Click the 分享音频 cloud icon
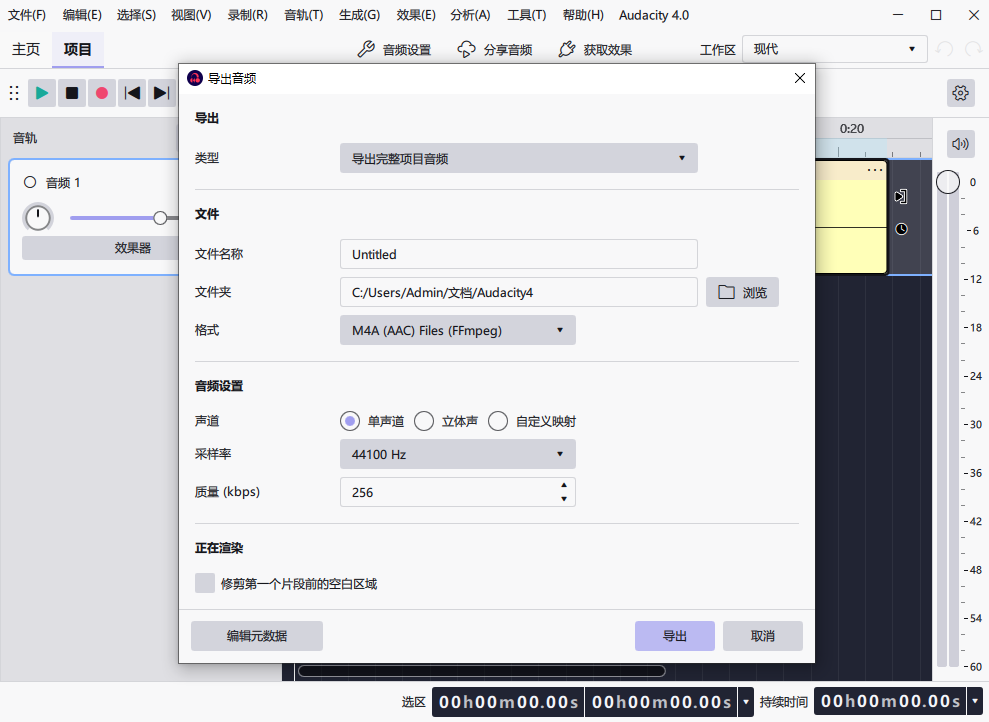989x722 pixels. pyautogui.click(x=466, y=49)
